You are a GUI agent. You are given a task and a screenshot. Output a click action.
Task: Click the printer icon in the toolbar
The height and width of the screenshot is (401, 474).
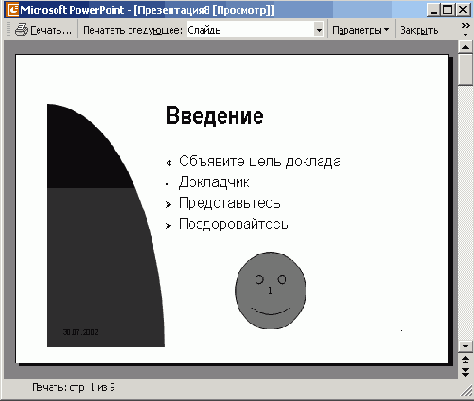21,30
